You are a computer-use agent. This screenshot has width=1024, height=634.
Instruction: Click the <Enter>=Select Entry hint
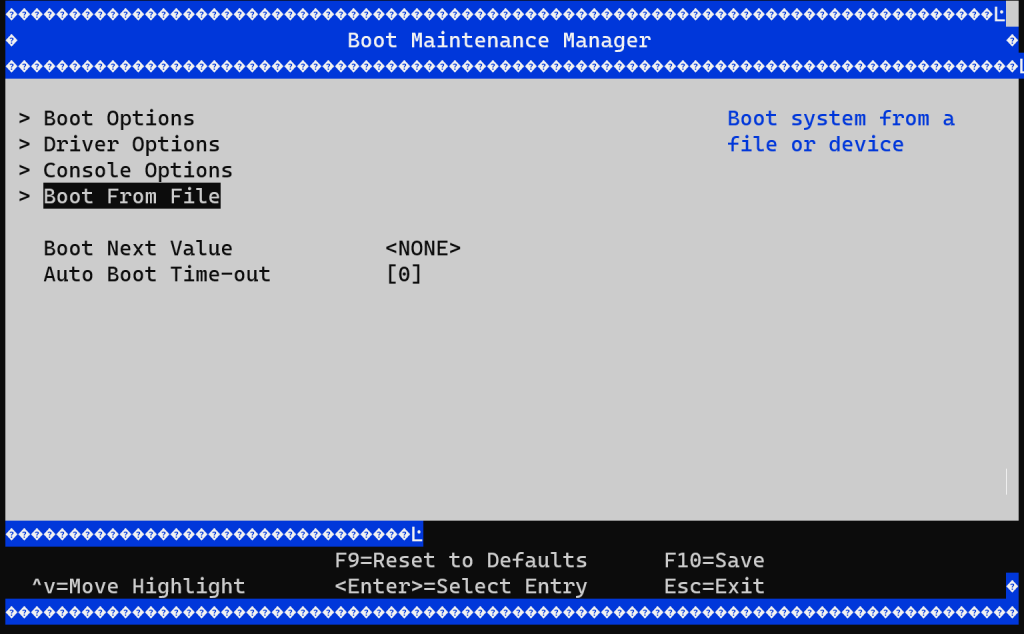(461, 587)
